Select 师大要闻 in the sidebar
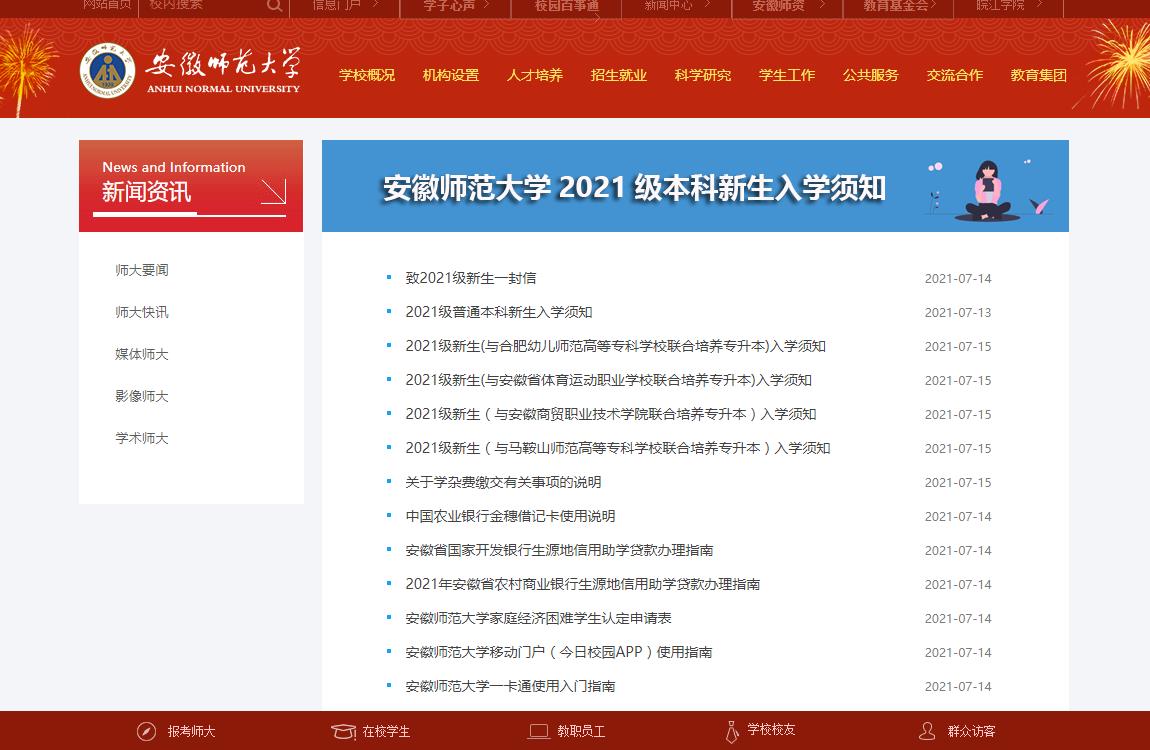1150x750 pixels. tap(142, 270)
